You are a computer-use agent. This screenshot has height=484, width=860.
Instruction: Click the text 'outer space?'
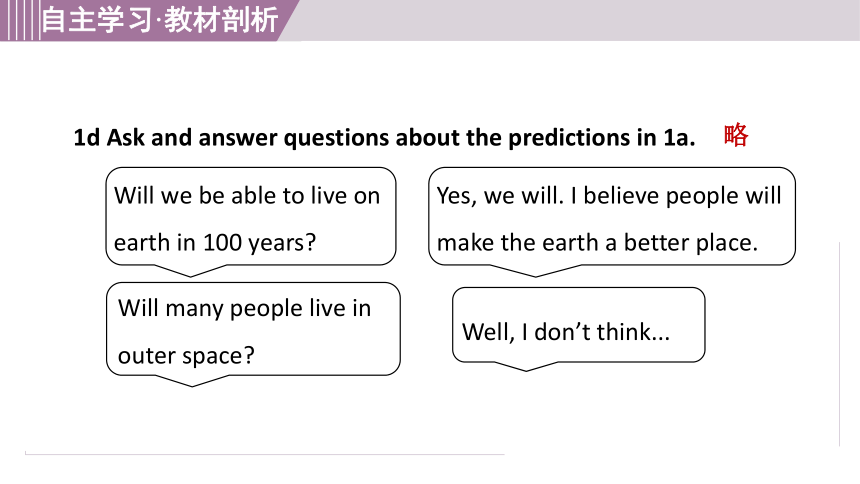(186, 356)
